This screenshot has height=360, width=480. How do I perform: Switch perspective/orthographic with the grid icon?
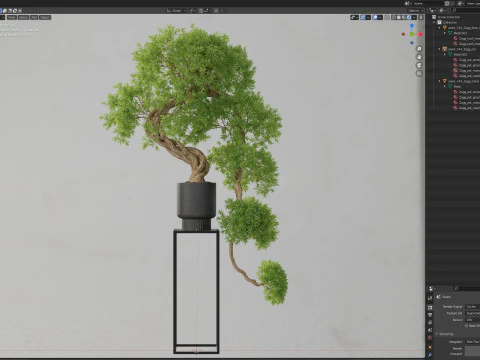click(x=419, y=73)
